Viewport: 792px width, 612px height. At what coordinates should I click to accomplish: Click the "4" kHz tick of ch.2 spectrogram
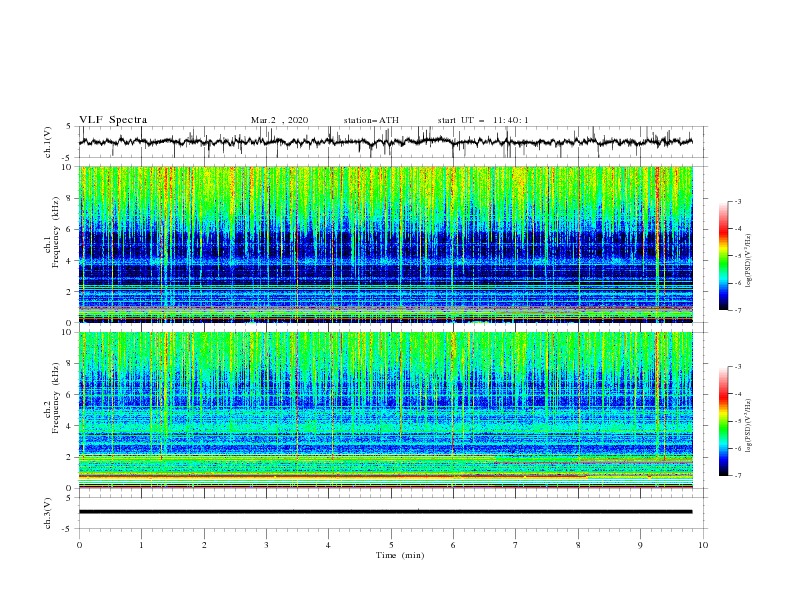pos(71,426)
